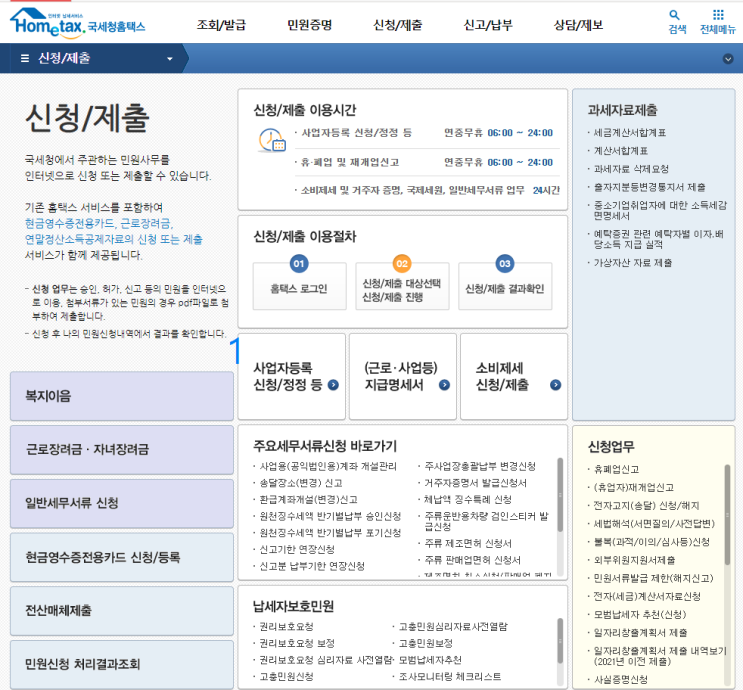Click the 홈택스 로그인 step box
The width and height of the screenshot is (743, 690).
[299, 287]
